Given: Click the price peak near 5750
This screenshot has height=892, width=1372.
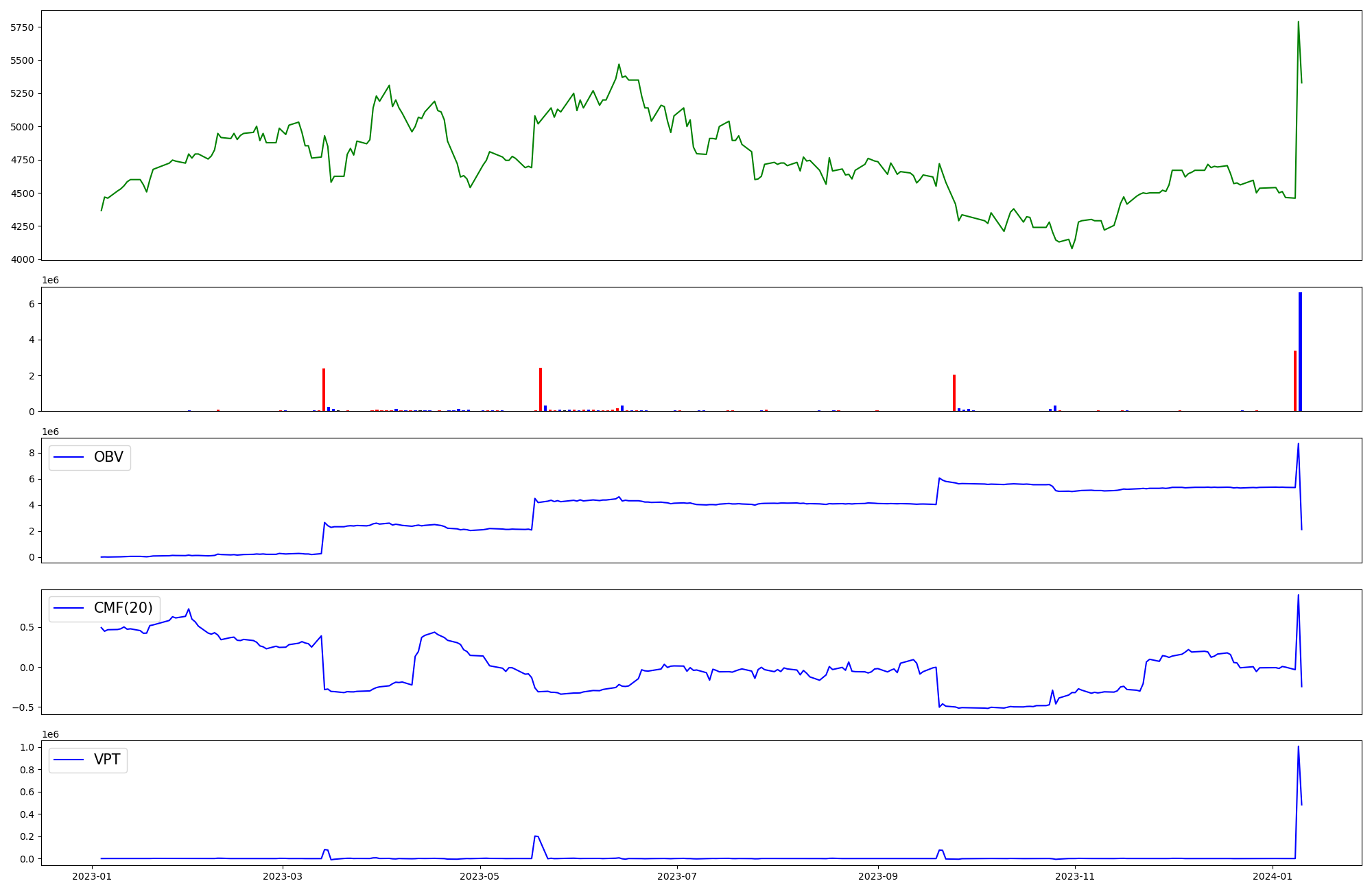Looking at the screenshot, I should tap(1298, 23).
